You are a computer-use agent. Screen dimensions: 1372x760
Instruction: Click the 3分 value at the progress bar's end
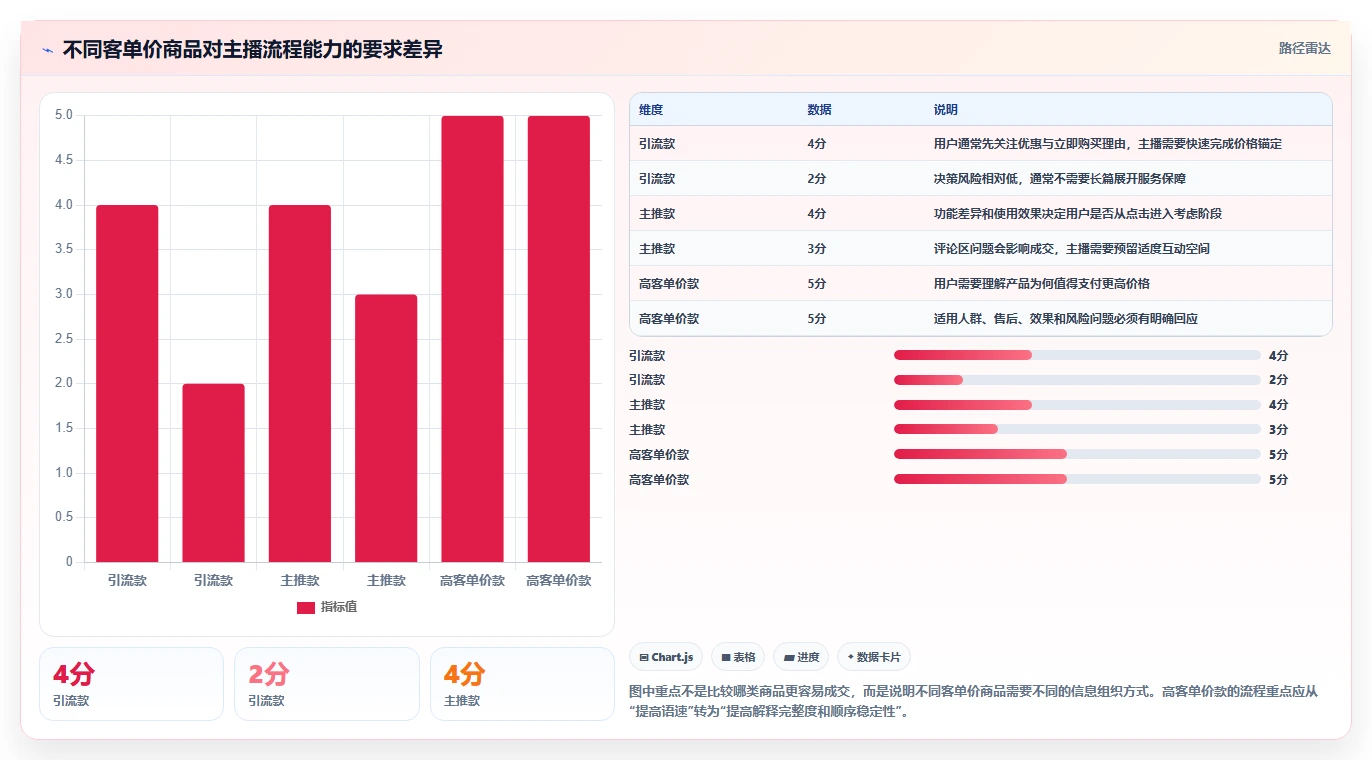tap(1278, 430)
